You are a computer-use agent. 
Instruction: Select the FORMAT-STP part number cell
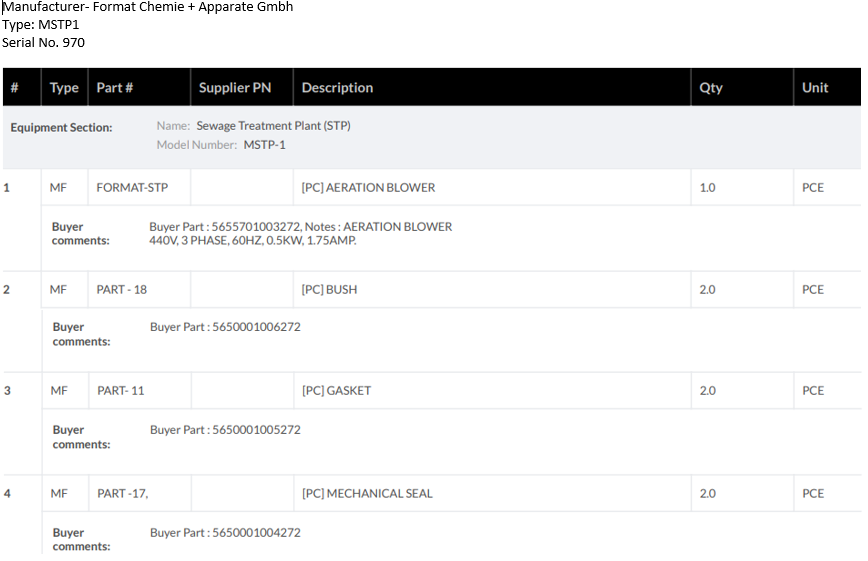pos(132,188)
